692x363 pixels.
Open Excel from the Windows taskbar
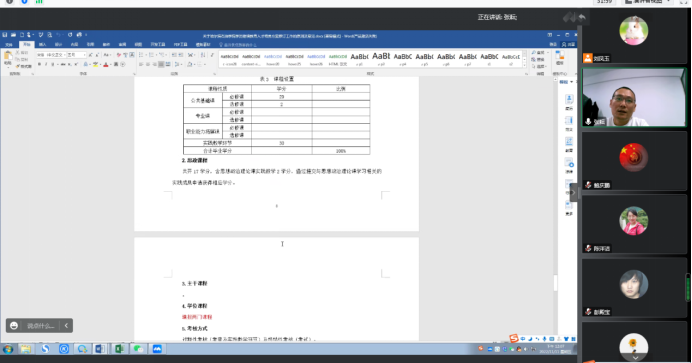[x=119, y=349]
